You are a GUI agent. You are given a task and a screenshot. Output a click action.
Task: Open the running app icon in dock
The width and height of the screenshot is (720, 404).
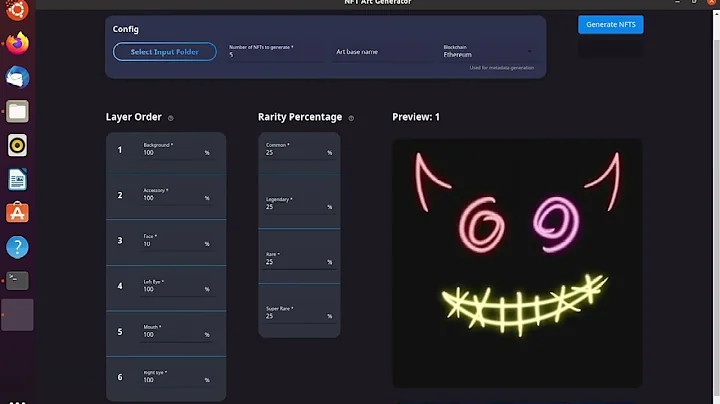[x=17, y=315]
